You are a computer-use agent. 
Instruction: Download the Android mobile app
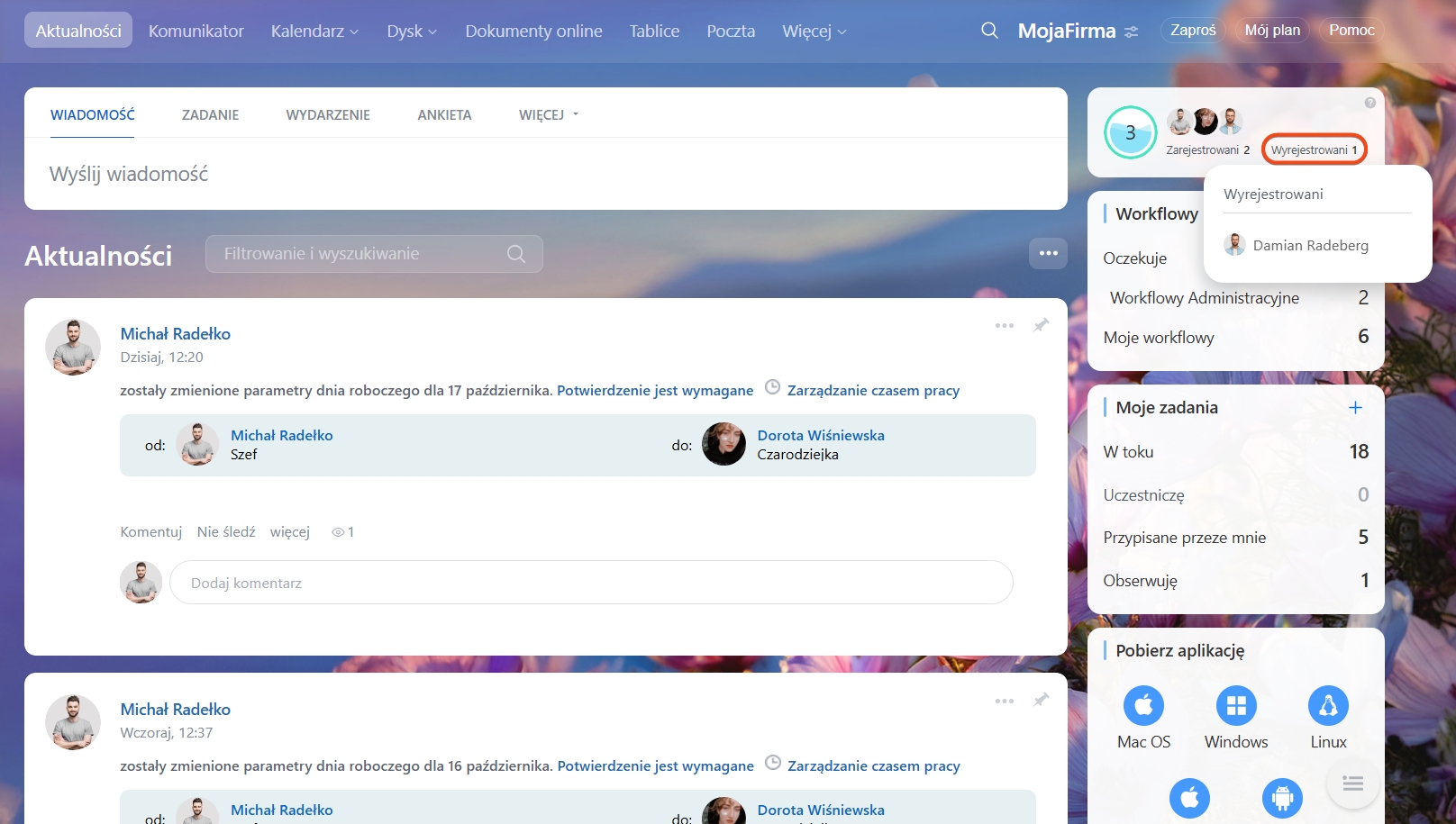pos(1282,798)
